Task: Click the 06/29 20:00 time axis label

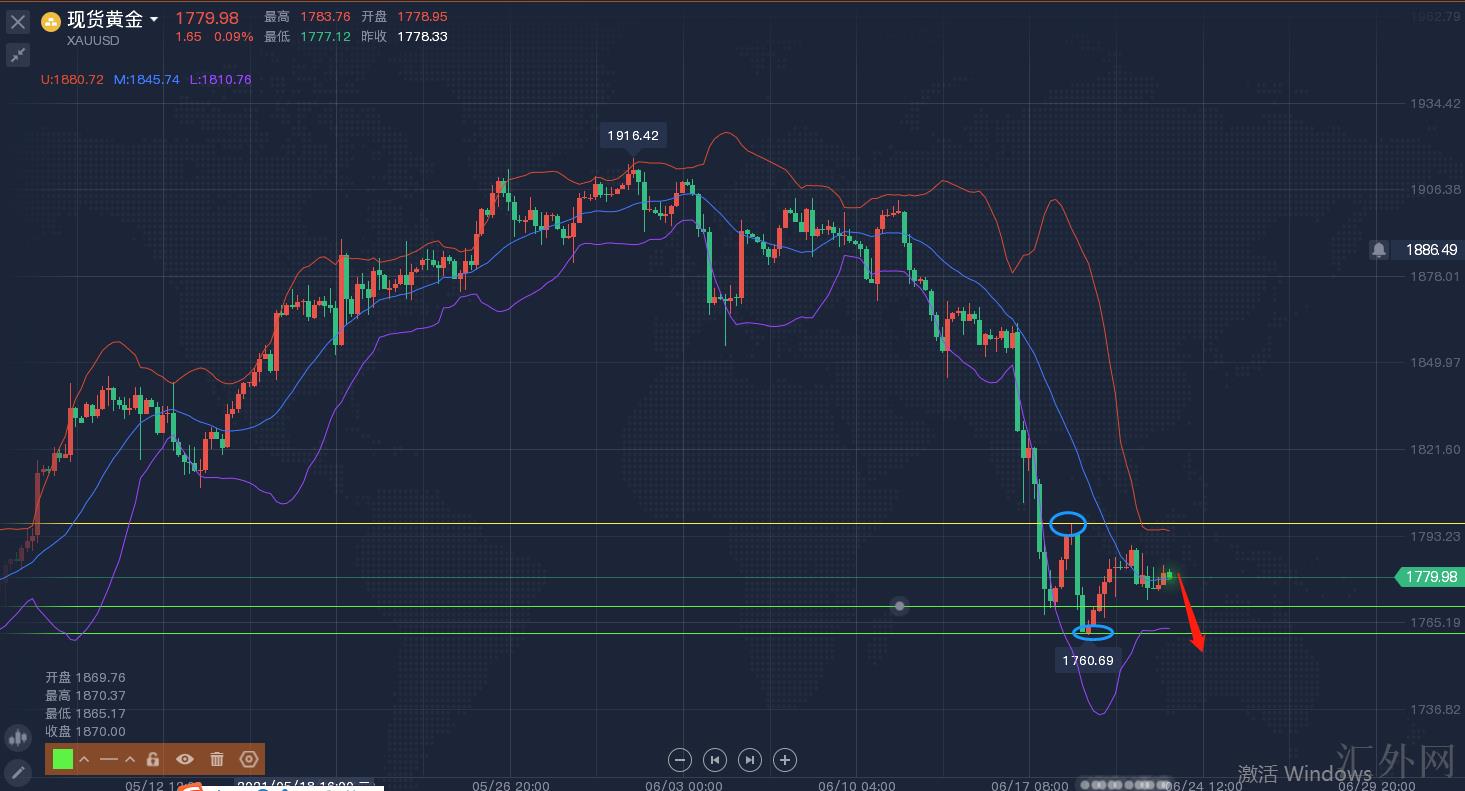Action: [1376, 785]
